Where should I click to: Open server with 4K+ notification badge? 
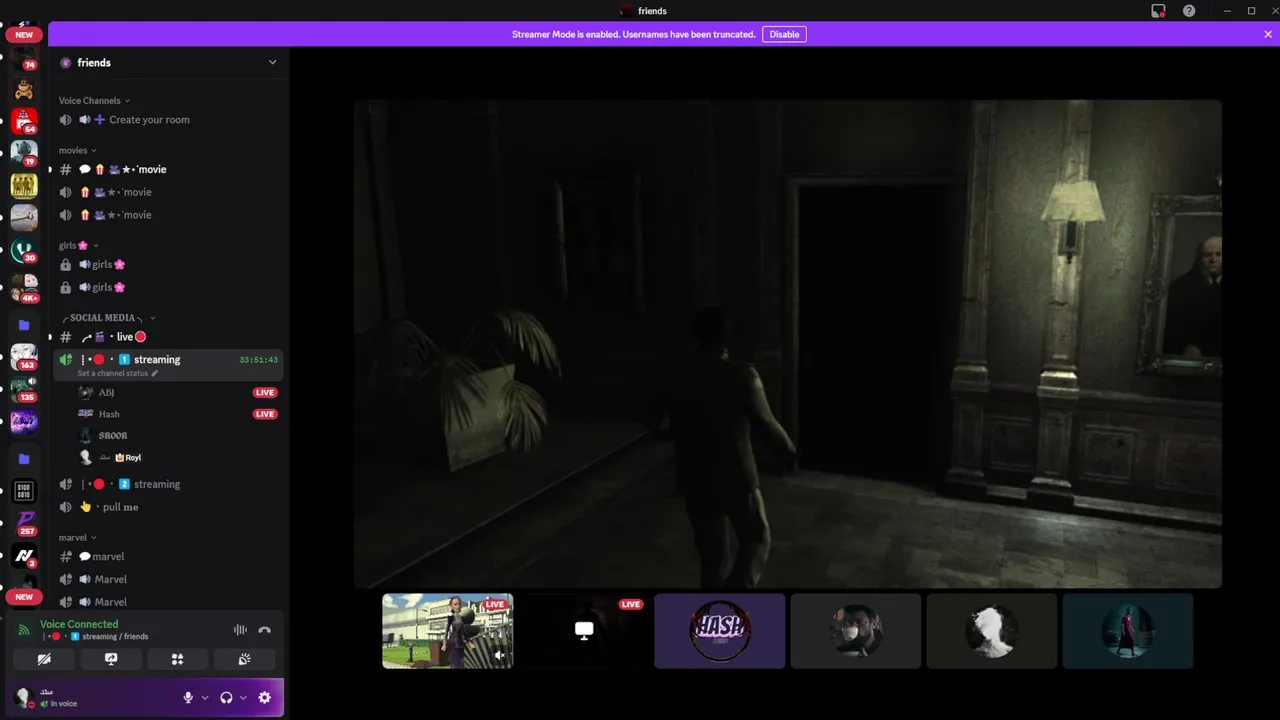click(24, 288)
